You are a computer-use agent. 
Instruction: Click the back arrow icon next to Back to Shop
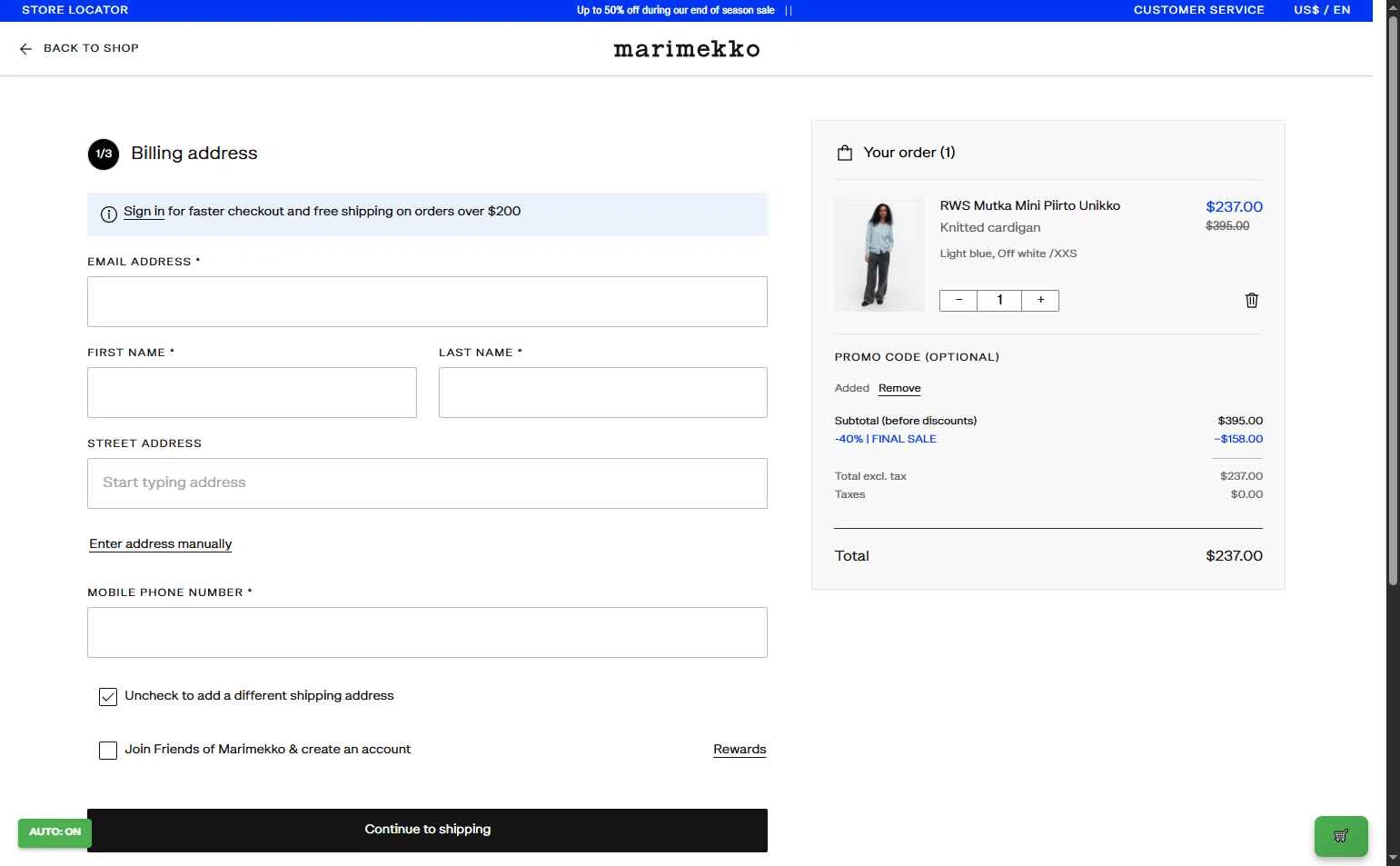pos(25,49)
